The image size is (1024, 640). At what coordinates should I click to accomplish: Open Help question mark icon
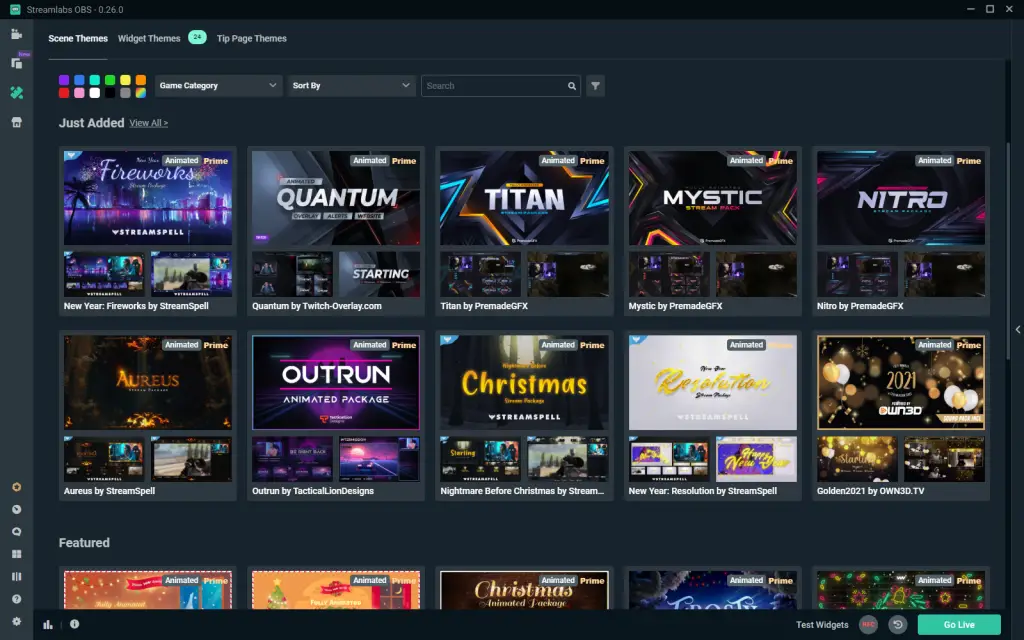click(x=17, y=599)
